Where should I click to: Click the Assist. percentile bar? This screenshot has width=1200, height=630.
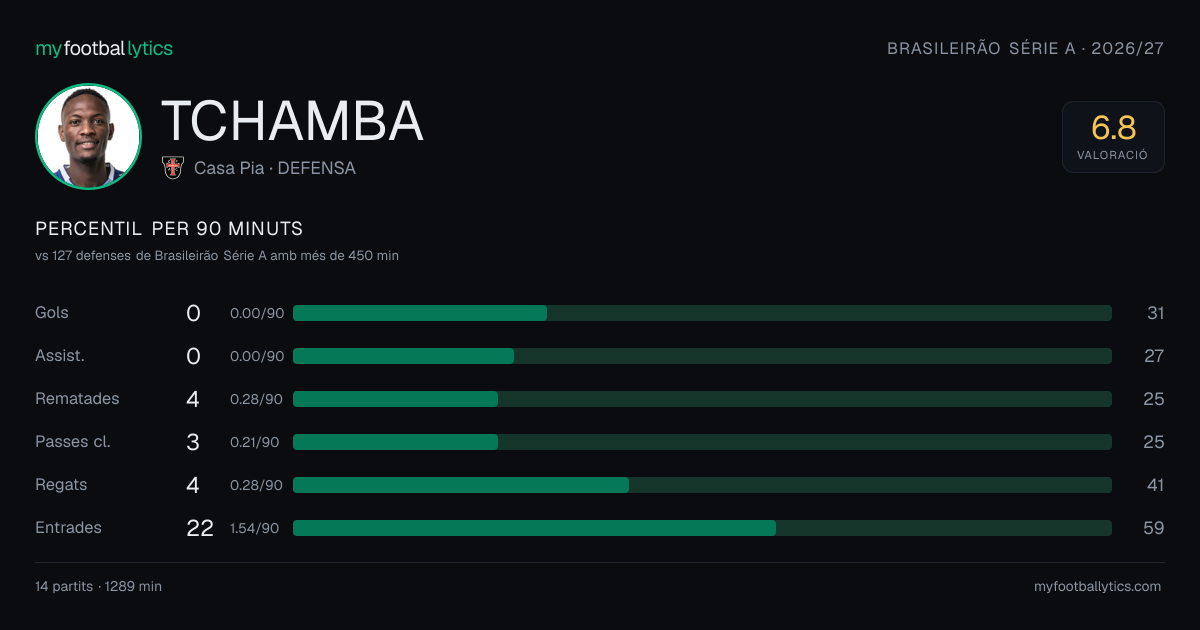(x=702, y=356)
